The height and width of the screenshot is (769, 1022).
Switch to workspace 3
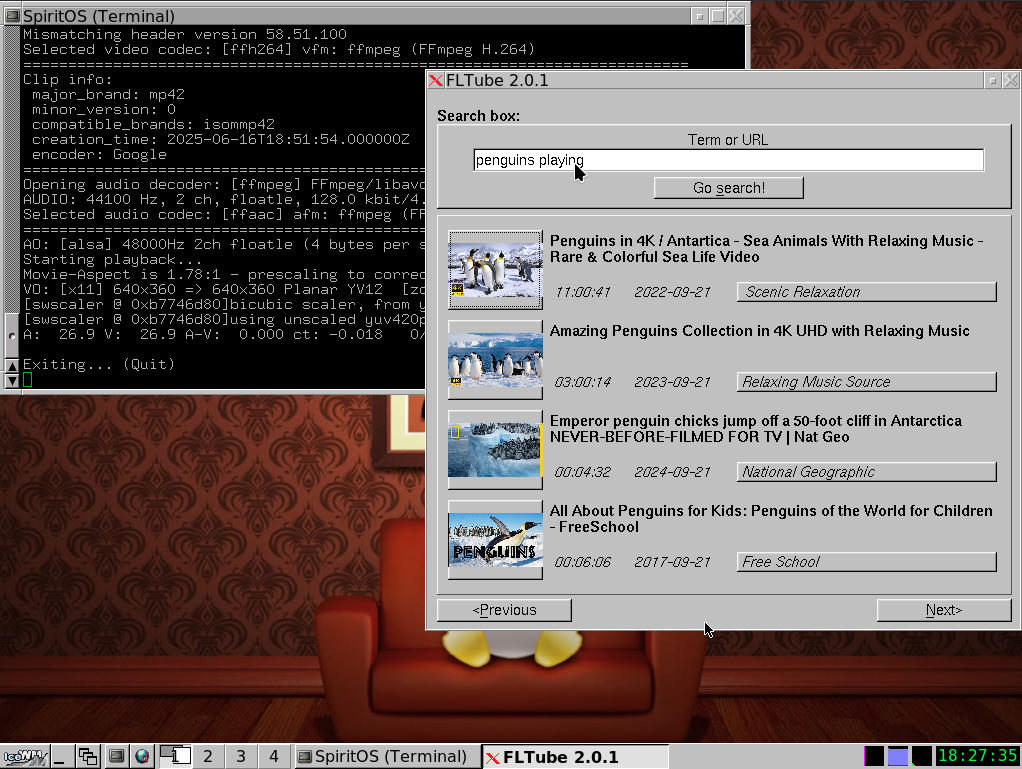(241, 756)
